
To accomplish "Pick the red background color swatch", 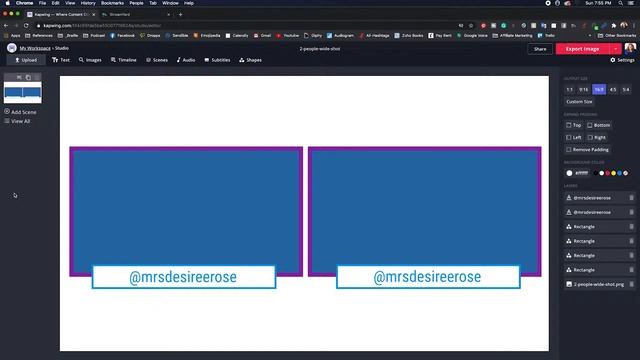I will [607, 173].
